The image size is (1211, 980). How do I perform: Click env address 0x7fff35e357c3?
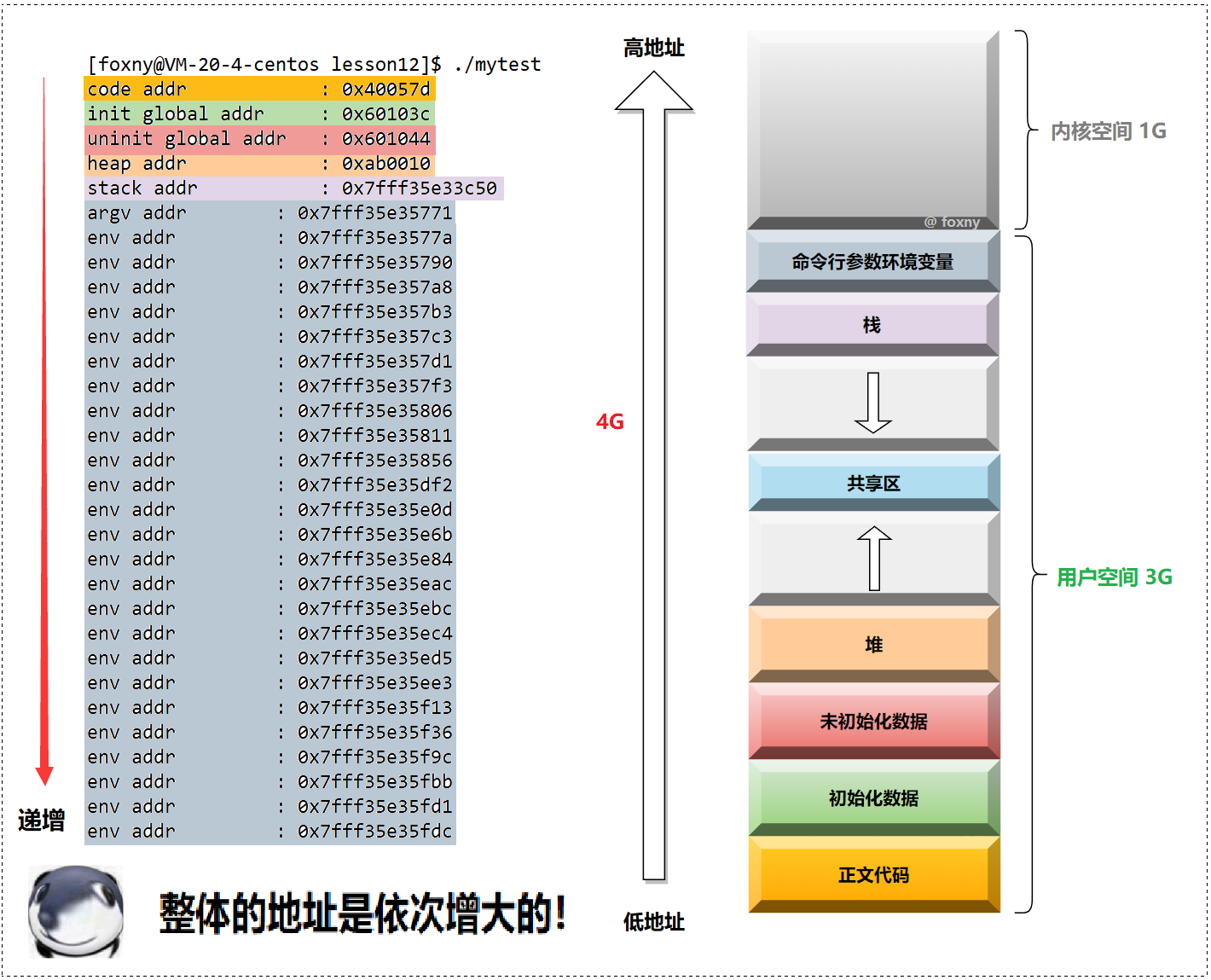(x=375, y=336)
